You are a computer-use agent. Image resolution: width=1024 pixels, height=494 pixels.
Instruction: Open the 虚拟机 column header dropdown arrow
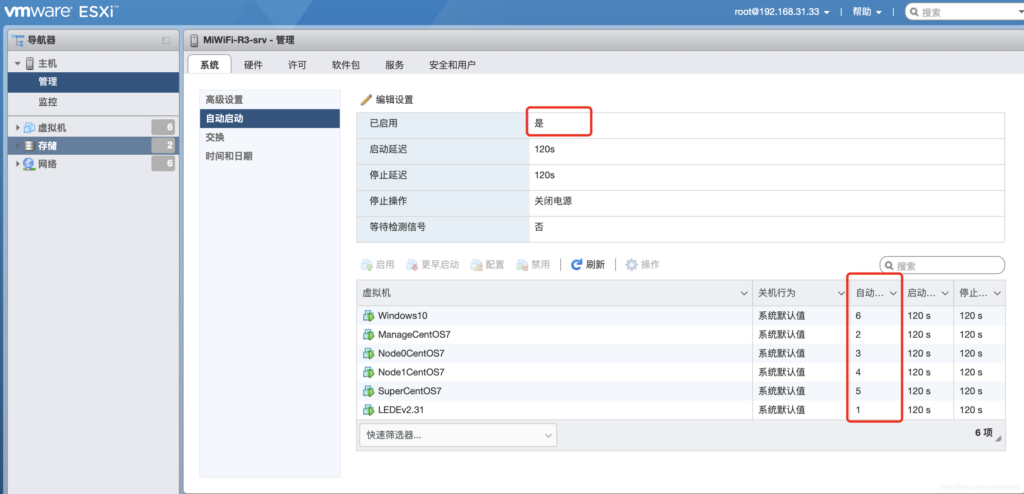(743, 293)
